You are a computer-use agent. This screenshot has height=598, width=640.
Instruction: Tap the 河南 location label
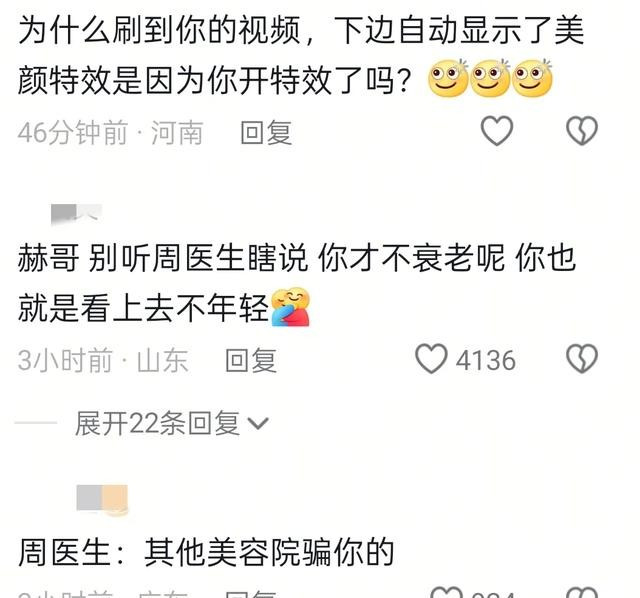[x=177, y=133]
